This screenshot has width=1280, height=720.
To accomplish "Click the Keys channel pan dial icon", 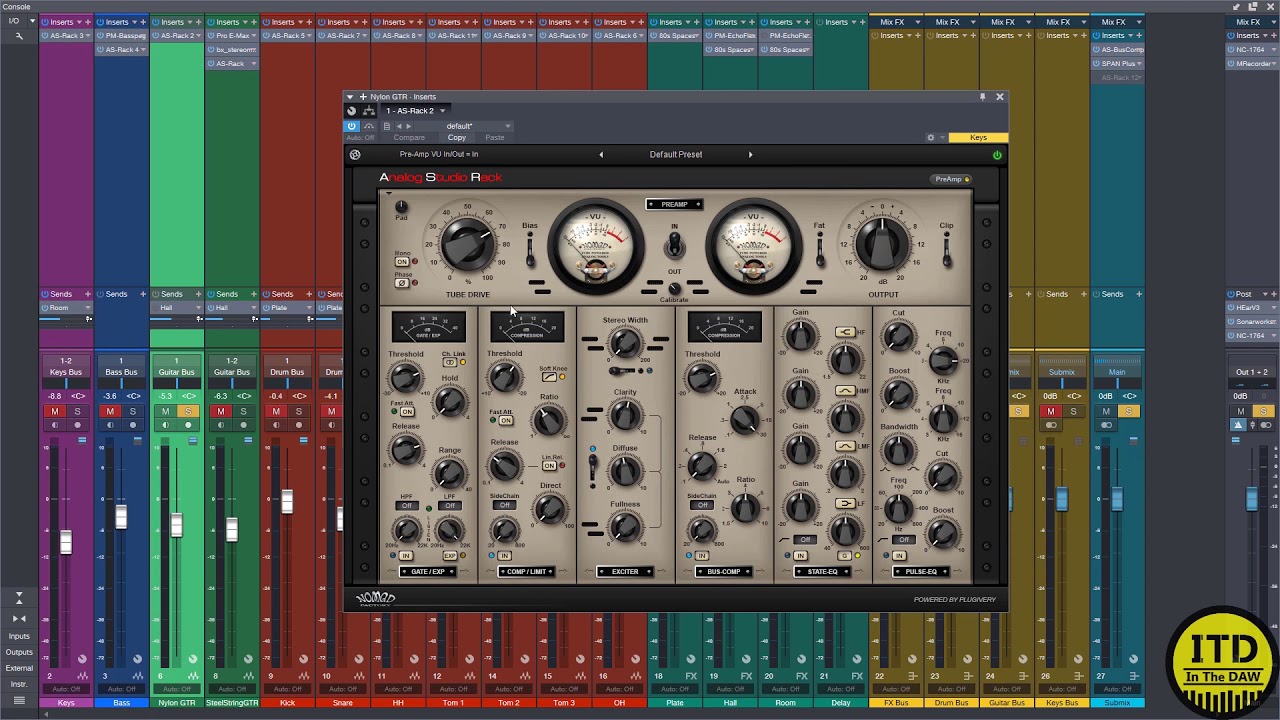I will pyautogui.click(x=82, y=659).
